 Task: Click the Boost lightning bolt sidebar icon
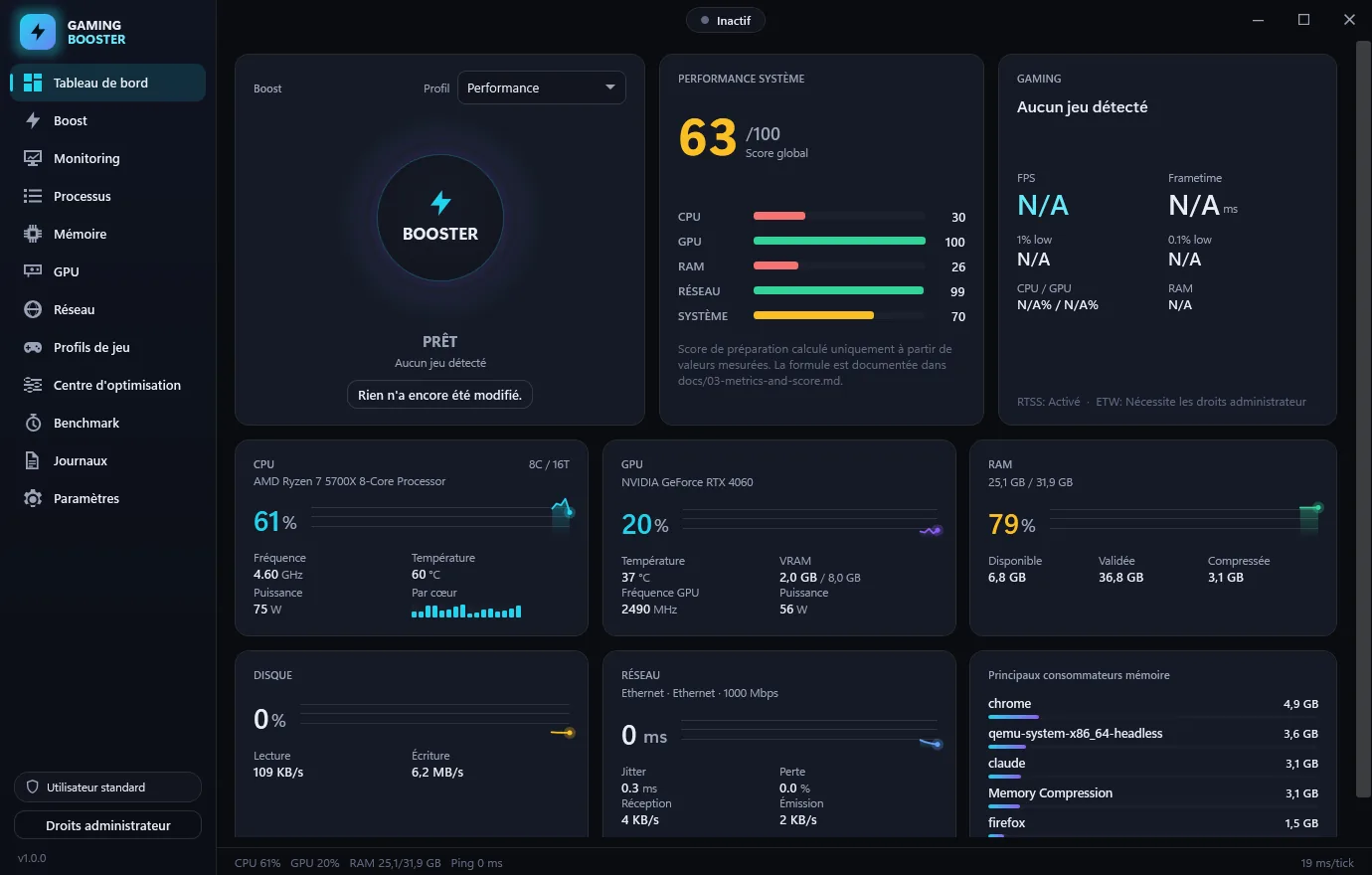[x=33, y=120]
